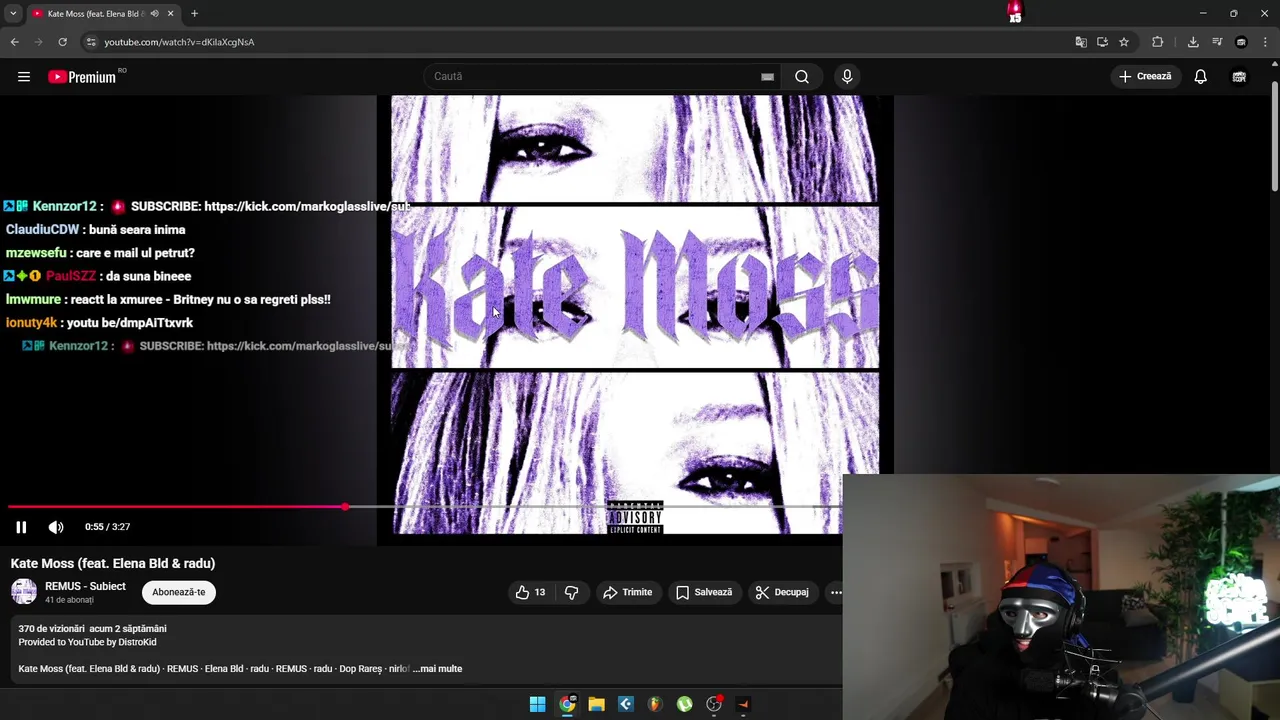View site information icon in address bar
The width and height of the screenshot is (1280, 720).
tap(90, 42)
